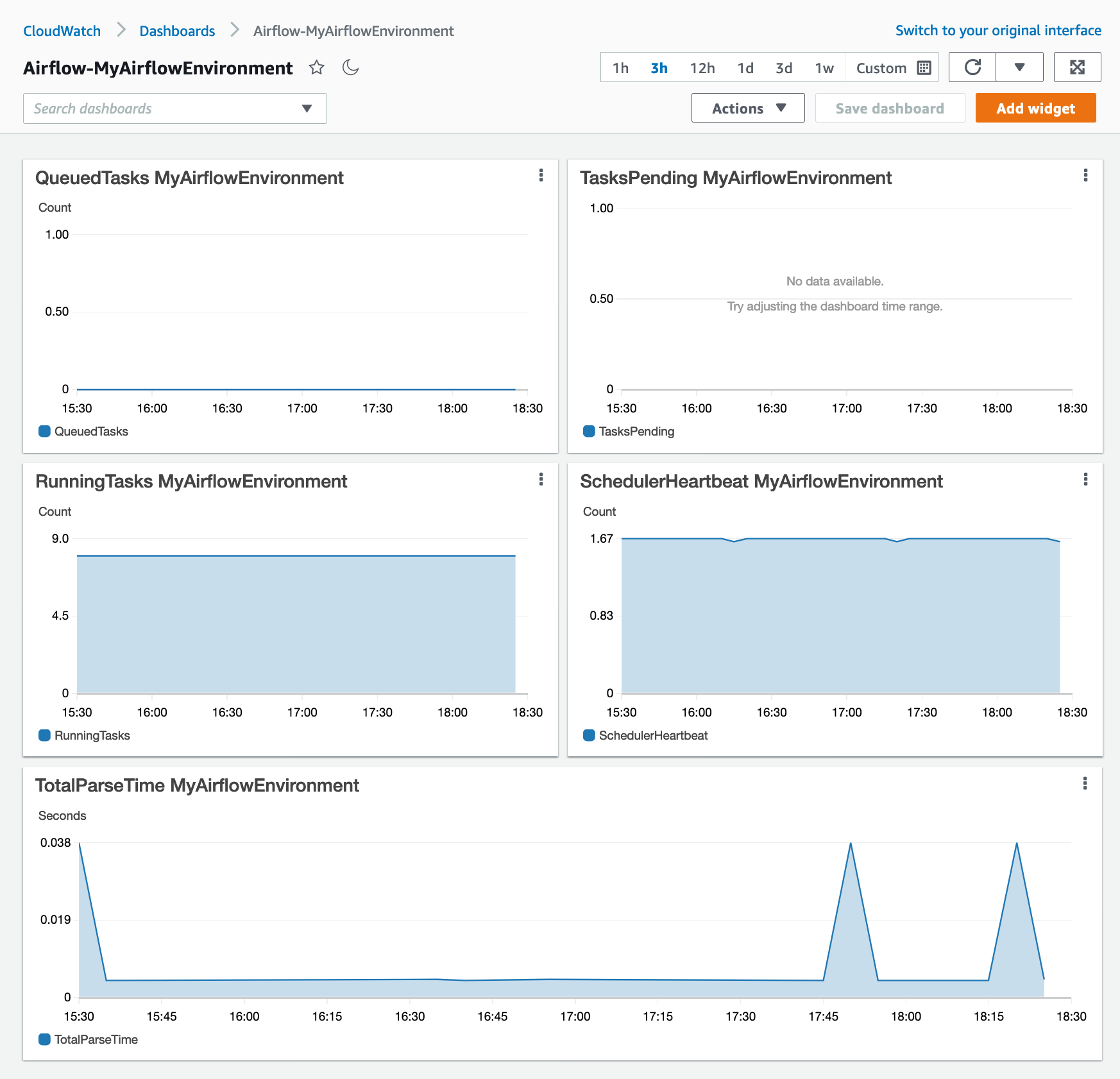
Task: Open QueuedTasks widget options menu
Action: (541, 176)
